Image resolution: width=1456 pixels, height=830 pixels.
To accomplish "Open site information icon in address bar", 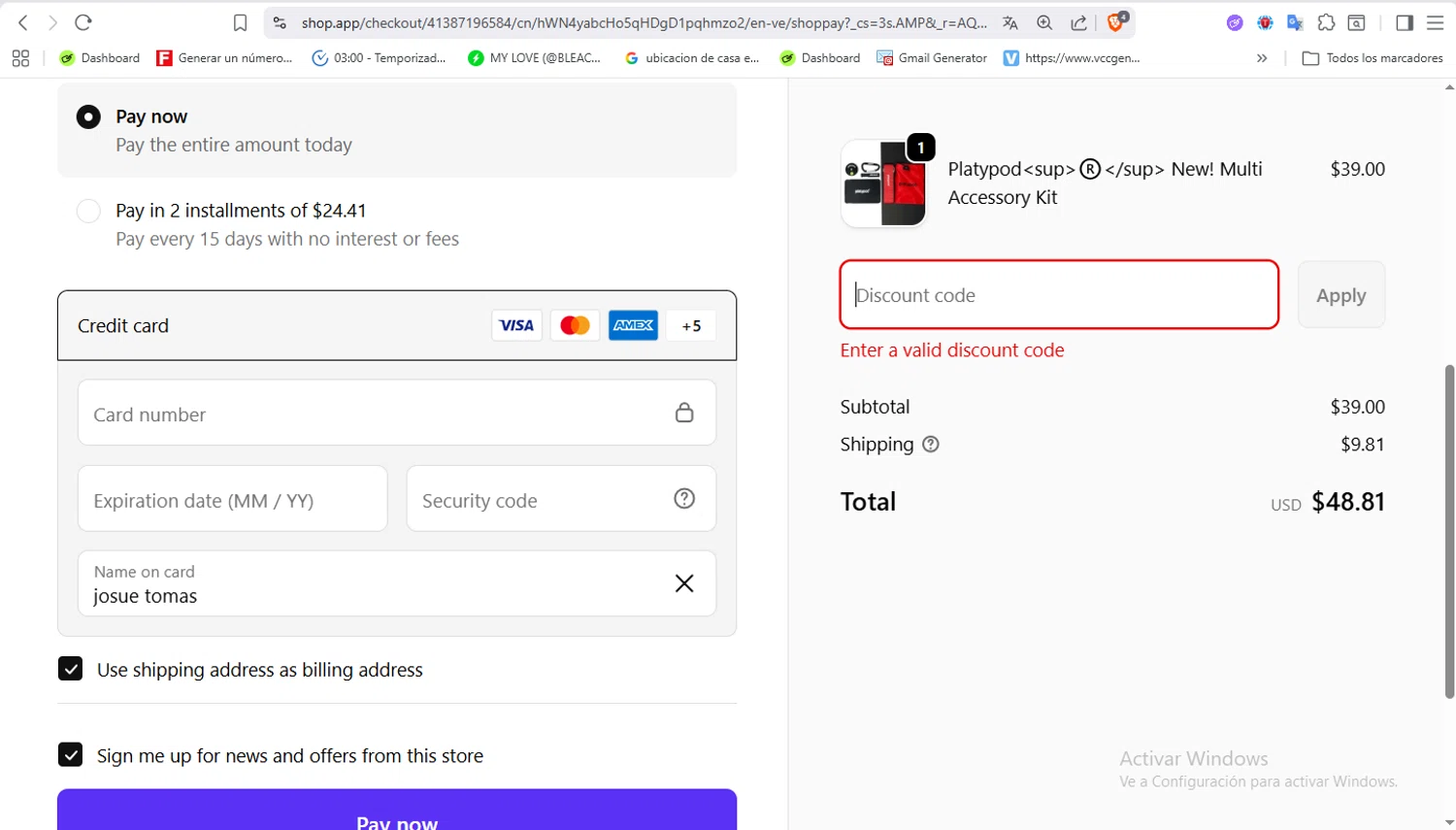I will point(280,22).
